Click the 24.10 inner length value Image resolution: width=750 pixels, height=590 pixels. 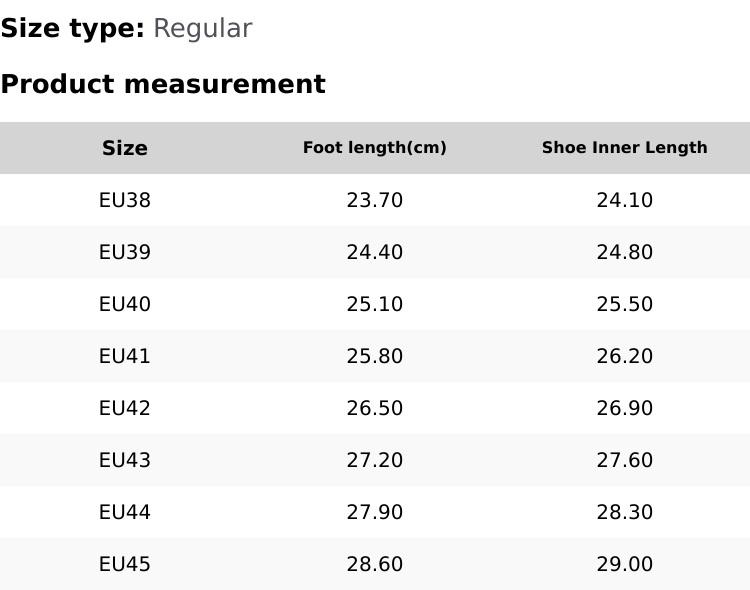point(625,200)
